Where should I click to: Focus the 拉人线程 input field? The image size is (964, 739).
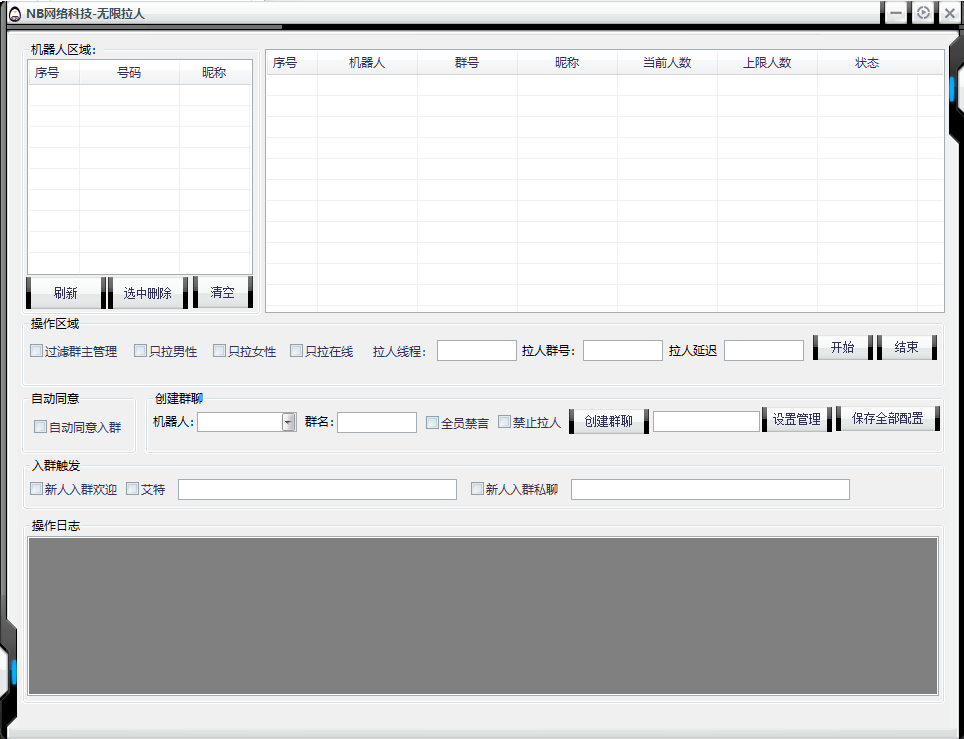click(x=476, y=350)
